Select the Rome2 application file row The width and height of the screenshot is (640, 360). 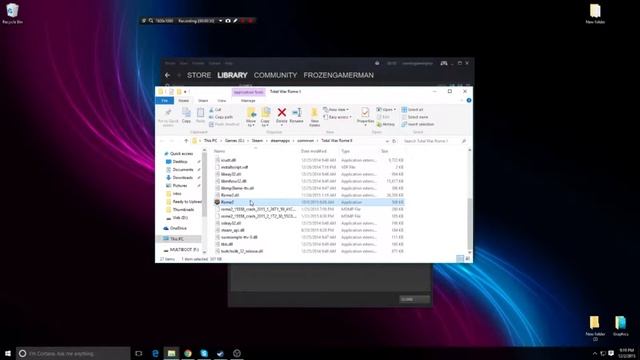tap(309, 202)
